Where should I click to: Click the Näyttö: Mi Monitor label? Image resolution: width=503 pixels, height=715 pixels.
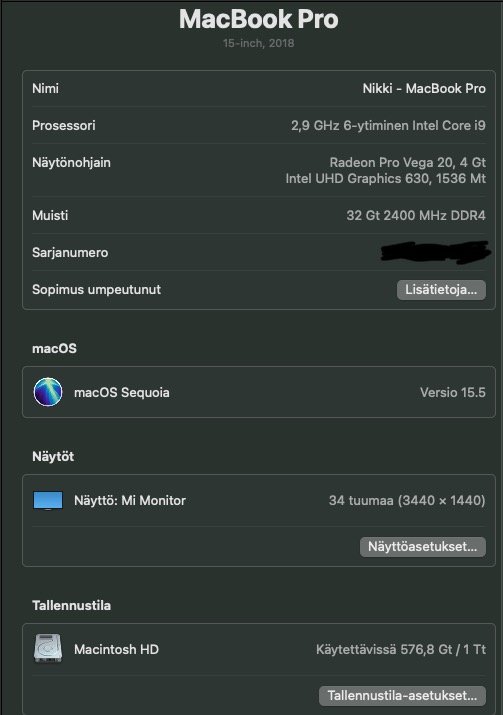click(x=130, y=500)
